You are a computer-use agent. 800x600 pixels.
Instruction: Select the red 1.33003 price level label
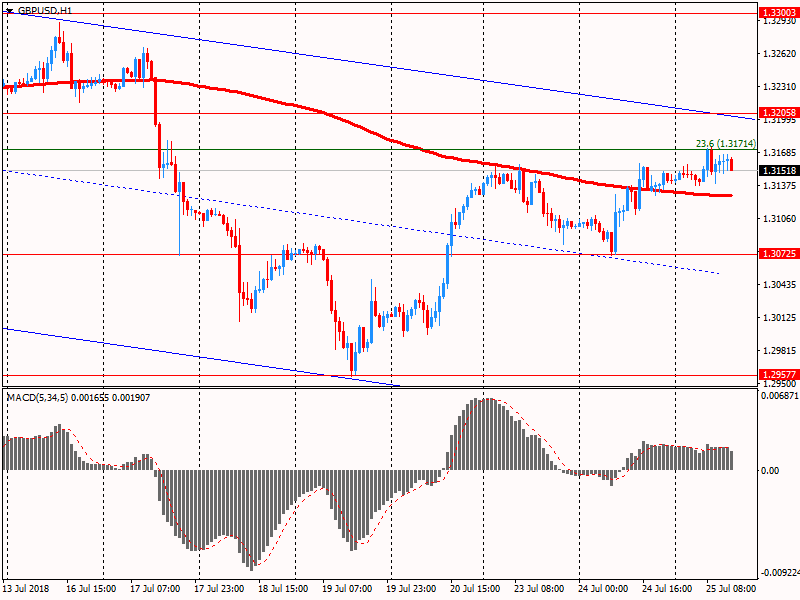tap(779, 13)
